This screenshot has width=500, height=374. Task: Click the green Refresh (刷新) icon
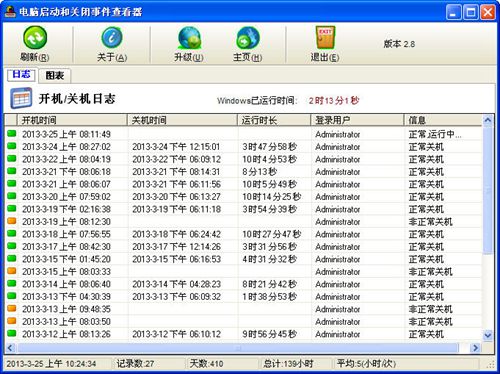35,37
